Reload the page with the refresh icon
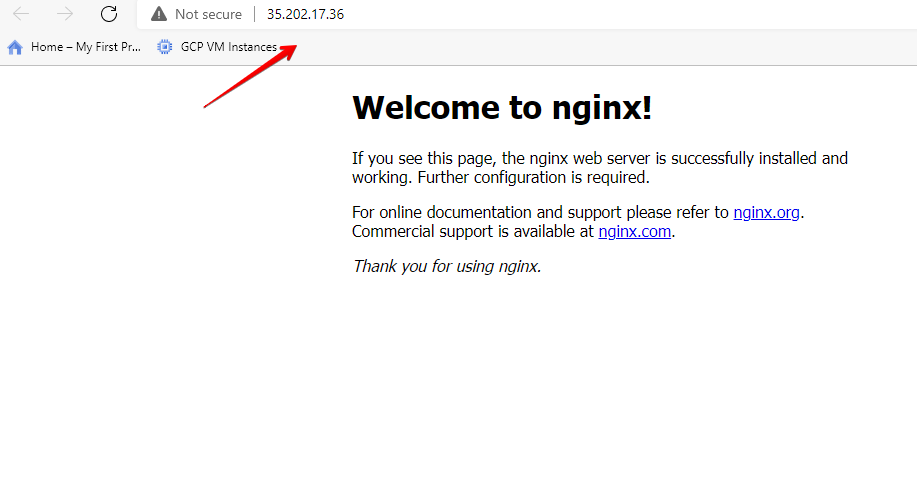The width and height of the screenshot is (917, 481). click(x=109, y=13)
